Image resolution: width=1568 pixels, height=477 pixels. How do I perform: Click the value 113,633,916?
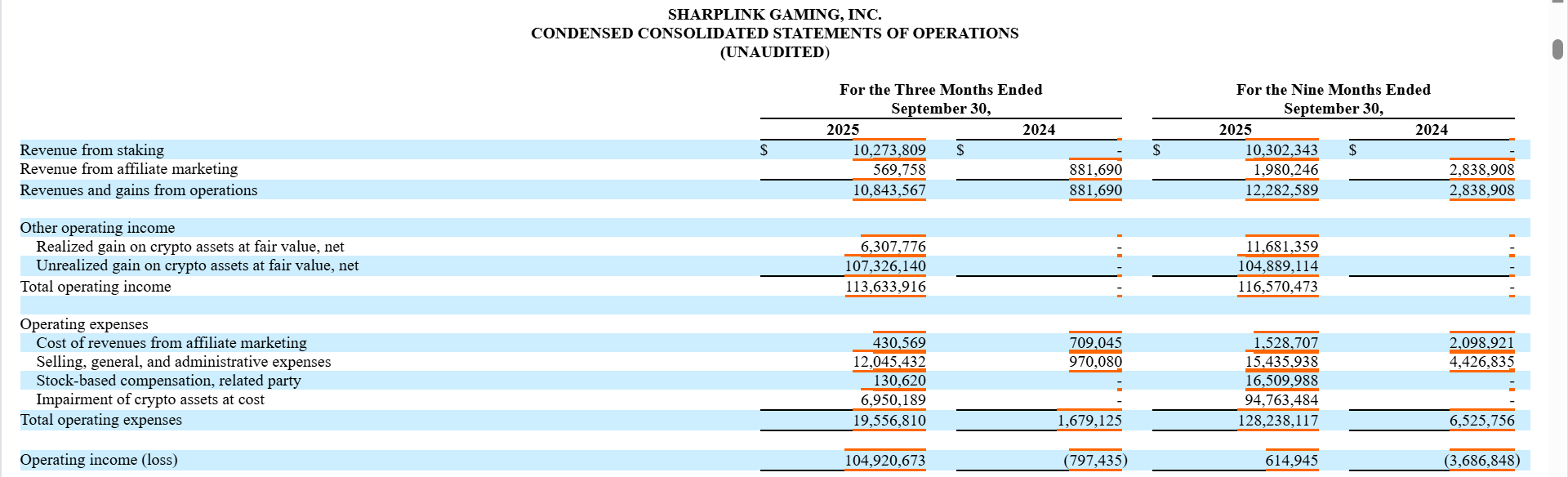[885, 287]
